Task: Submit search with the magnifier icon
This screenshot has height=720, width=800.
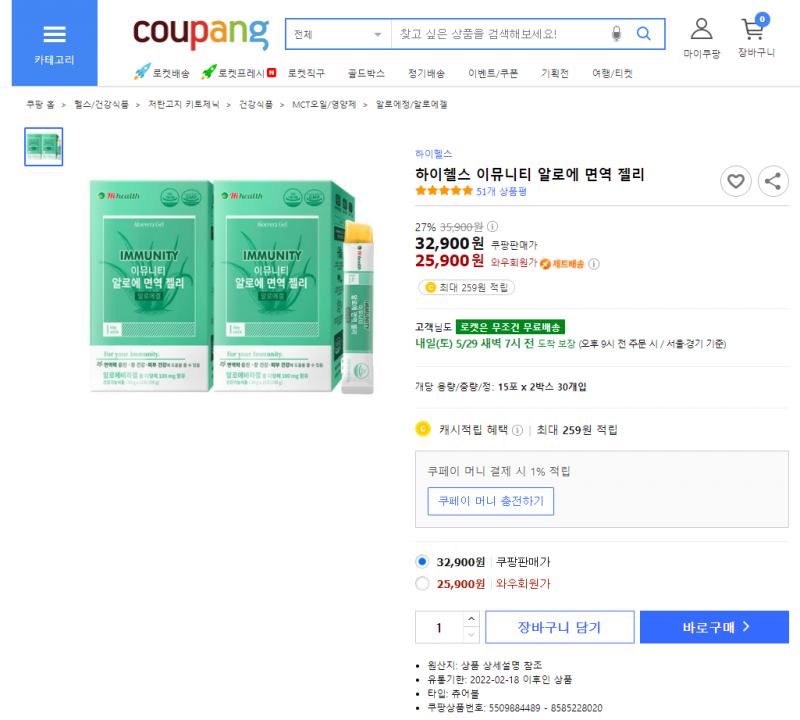Action: click(644, 34)
